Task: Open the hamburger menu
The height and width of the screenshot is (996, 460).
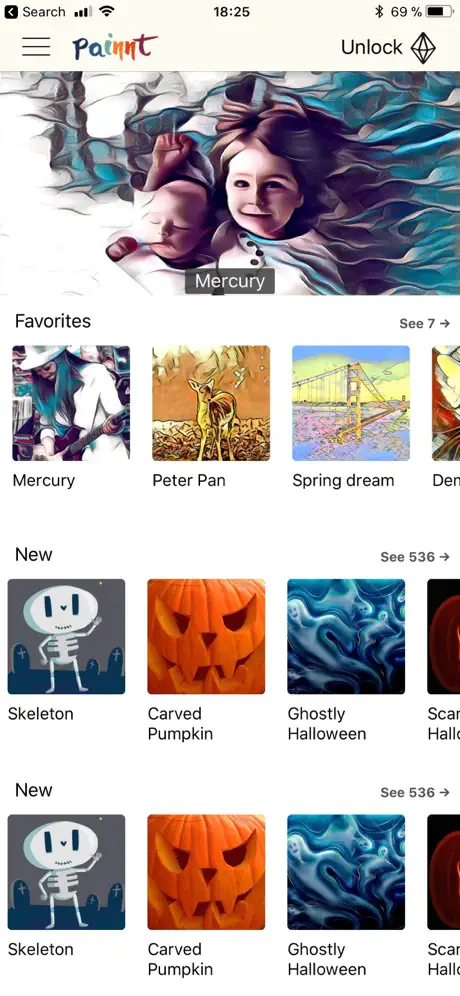Action: point(36,47)
